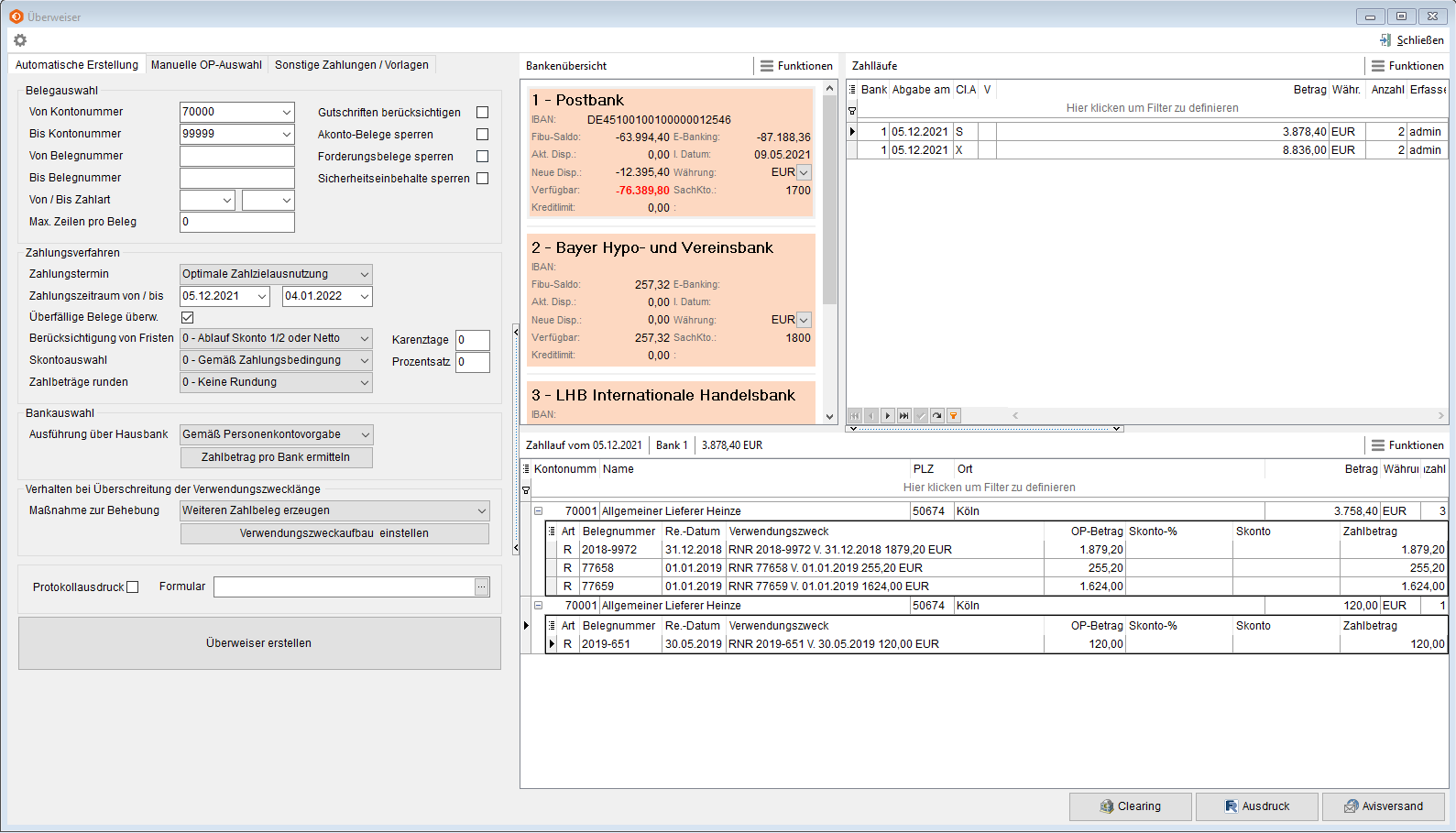Click the Überweiser erstellen button

(259, 643)
